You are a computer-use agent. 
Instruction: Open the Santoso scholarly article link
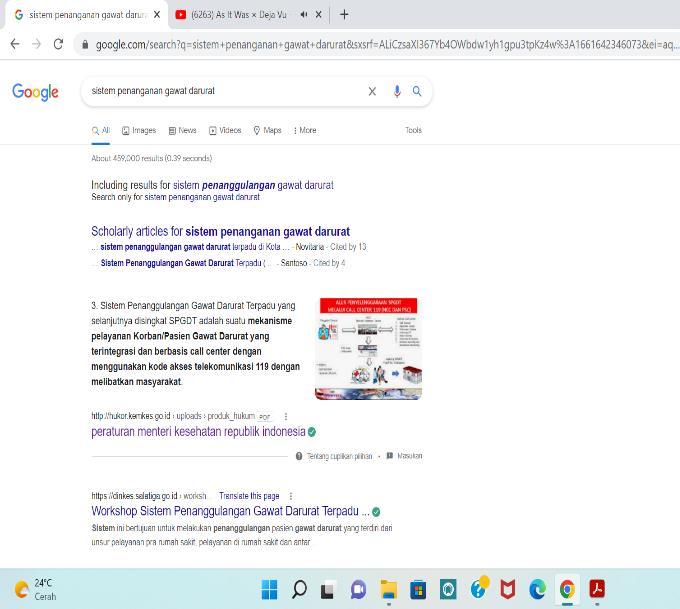(x=183, y=263)
